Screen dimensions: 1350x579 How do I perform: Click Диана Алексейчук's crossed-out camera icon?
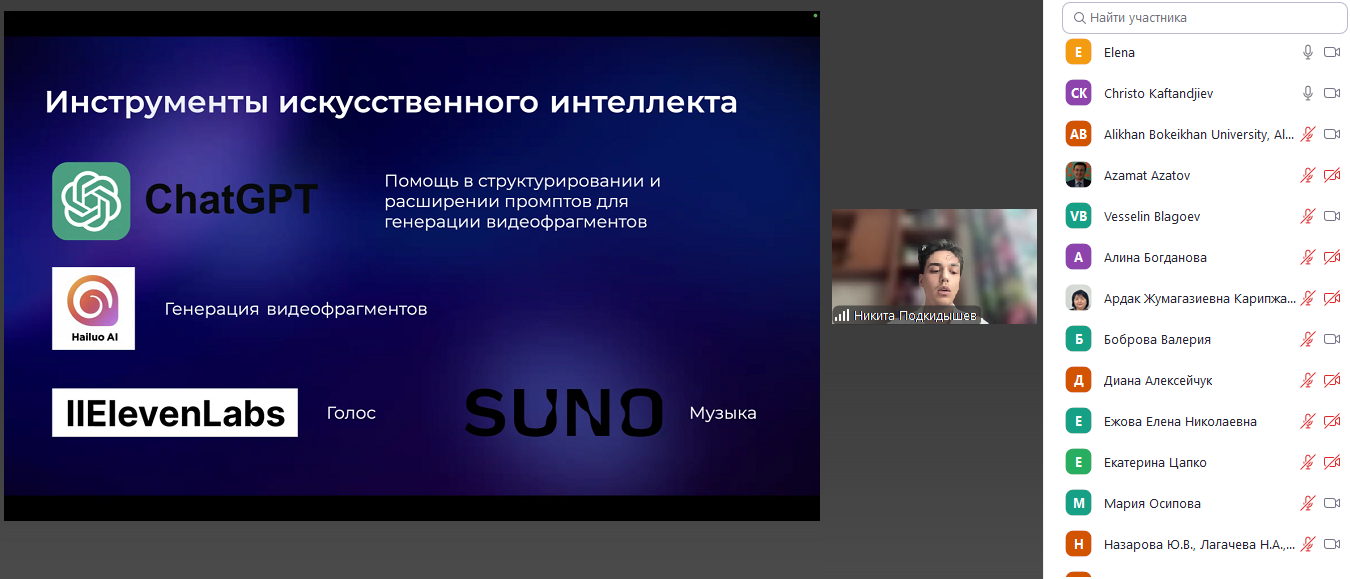[1331, 380]
